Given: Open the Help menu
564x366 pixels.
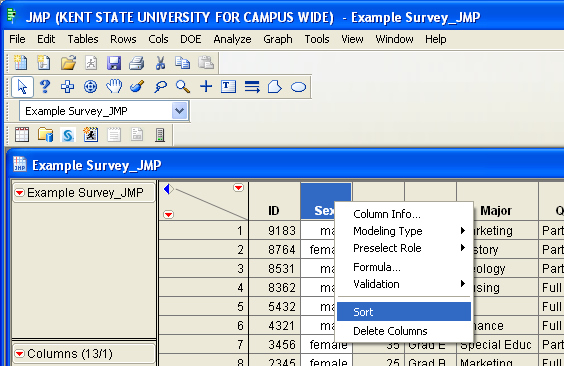Looking at the screenshot, I should click(436, 39).
